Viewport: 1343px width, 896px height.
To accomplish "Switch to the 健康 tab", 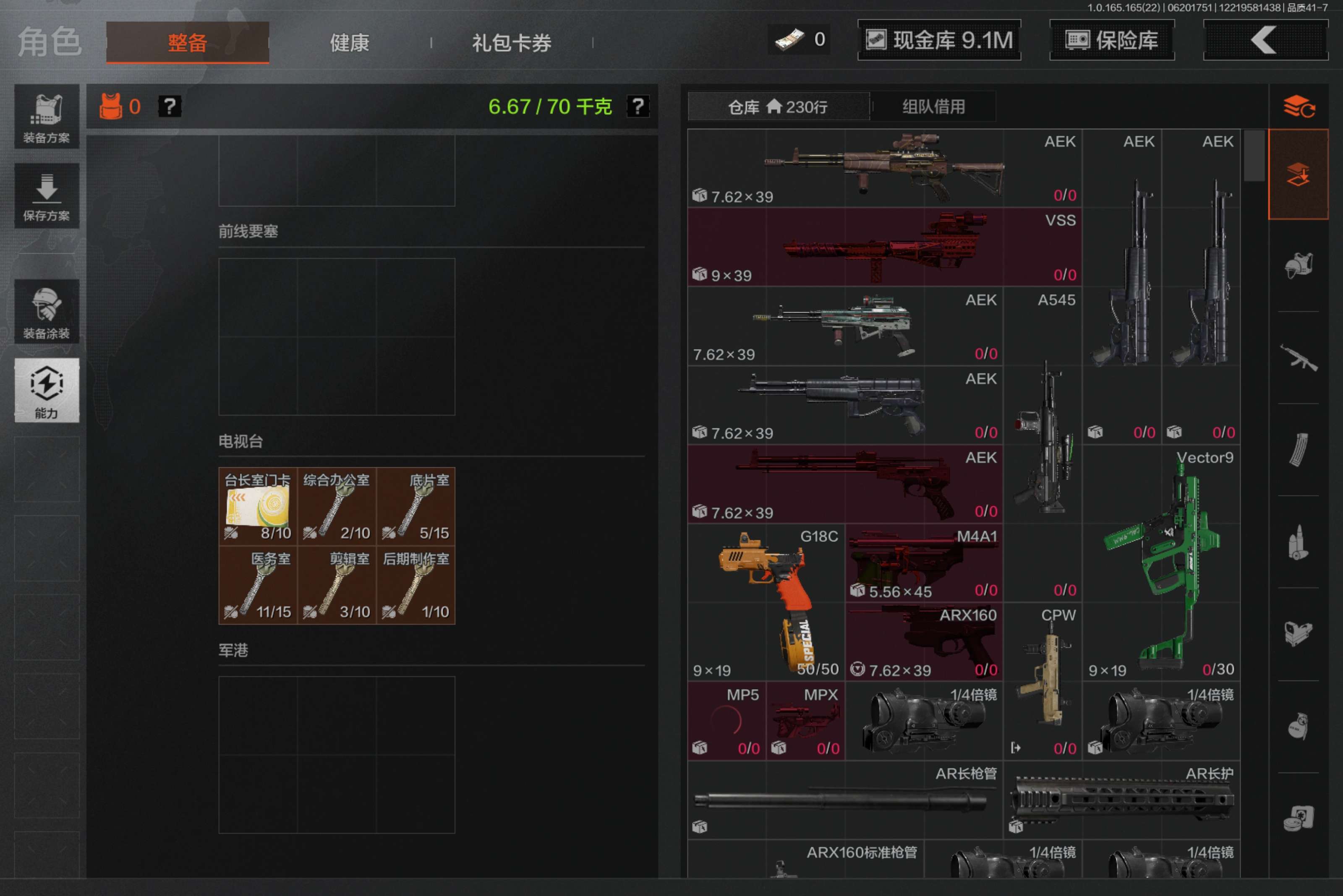I will pos(349,42).
